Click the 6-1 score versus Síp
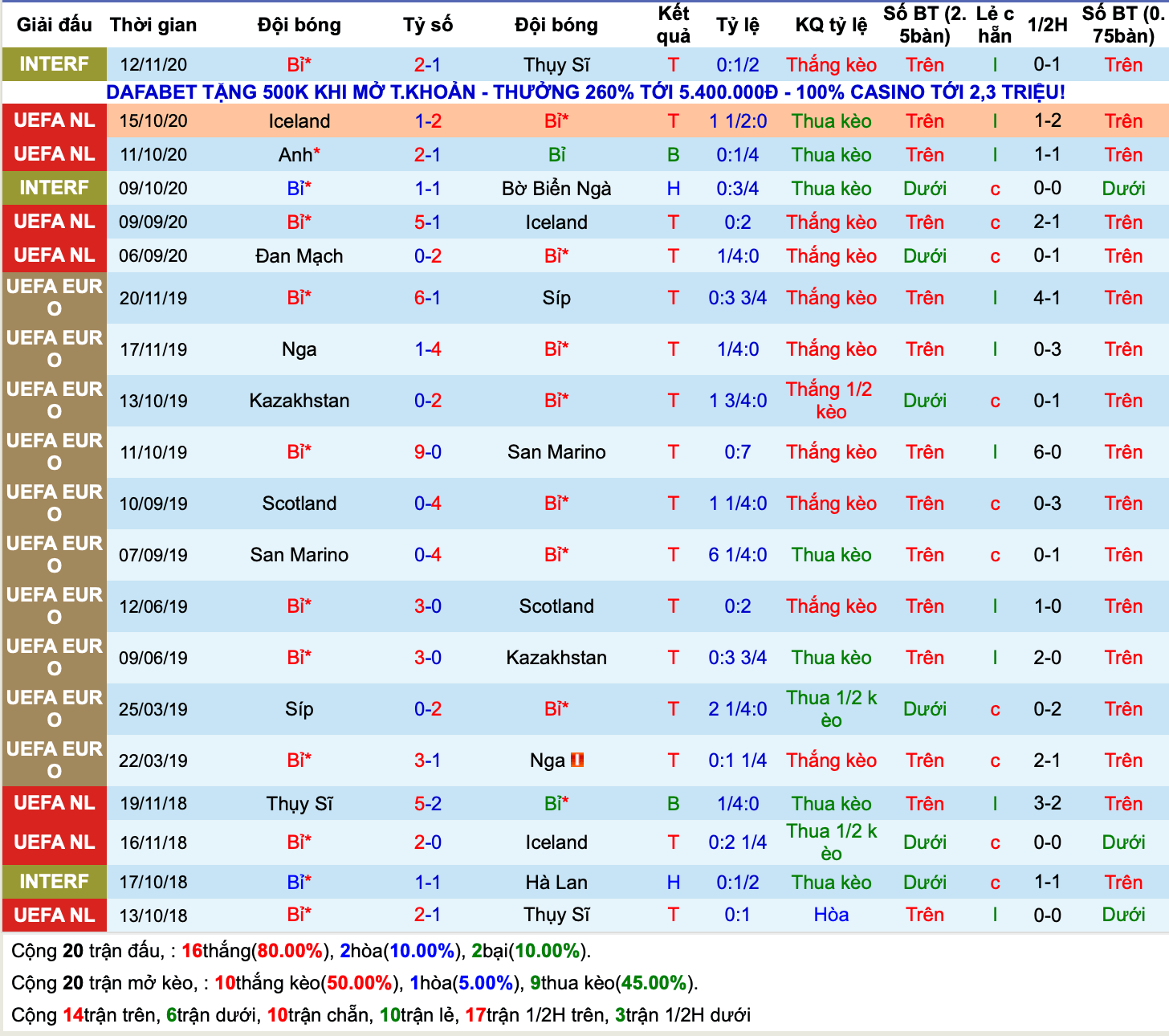The image size is (1169, 1036). pos(427,298)
